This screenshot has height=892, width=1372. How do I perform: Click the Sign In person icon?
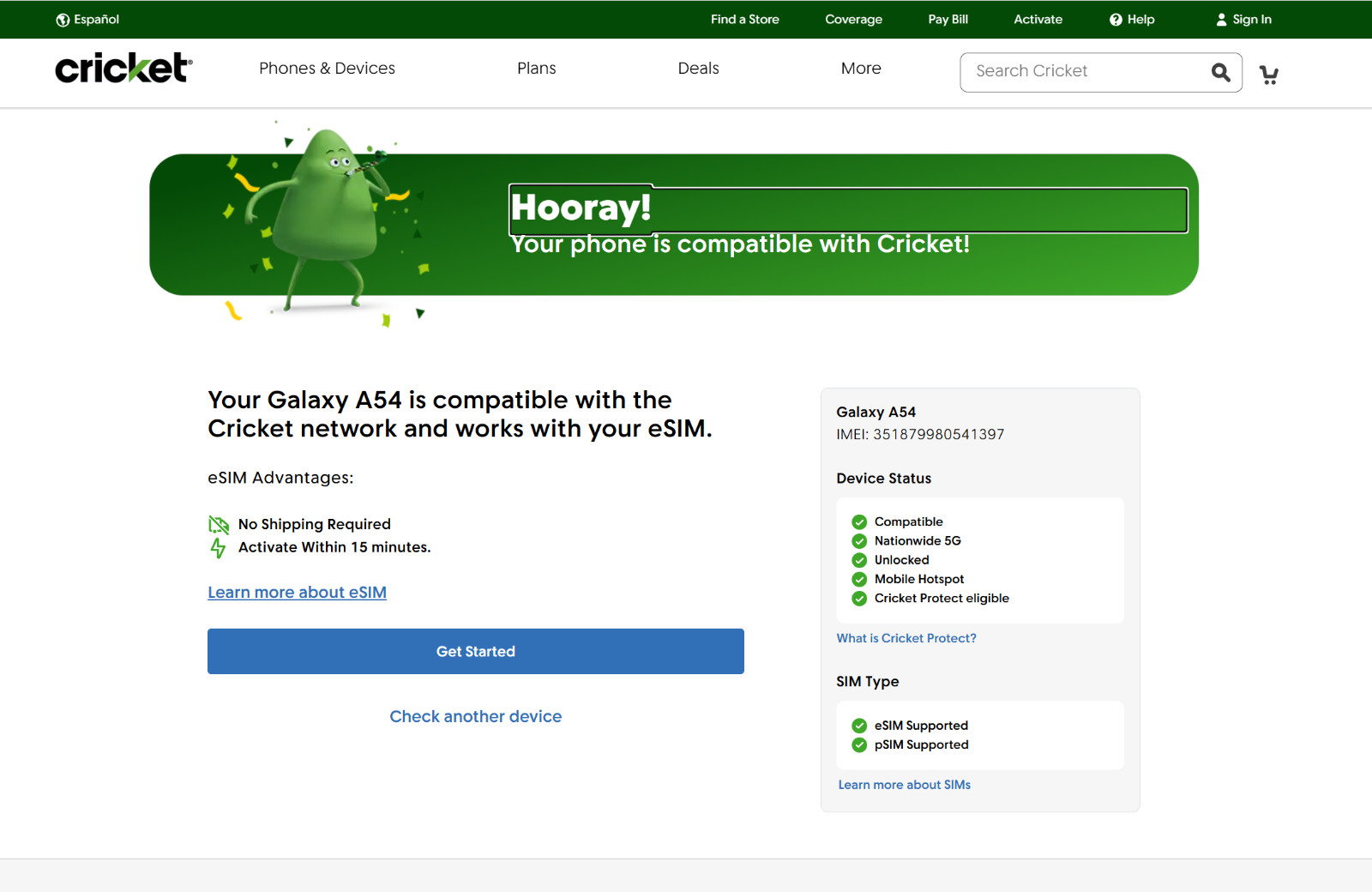[1221, 20]
